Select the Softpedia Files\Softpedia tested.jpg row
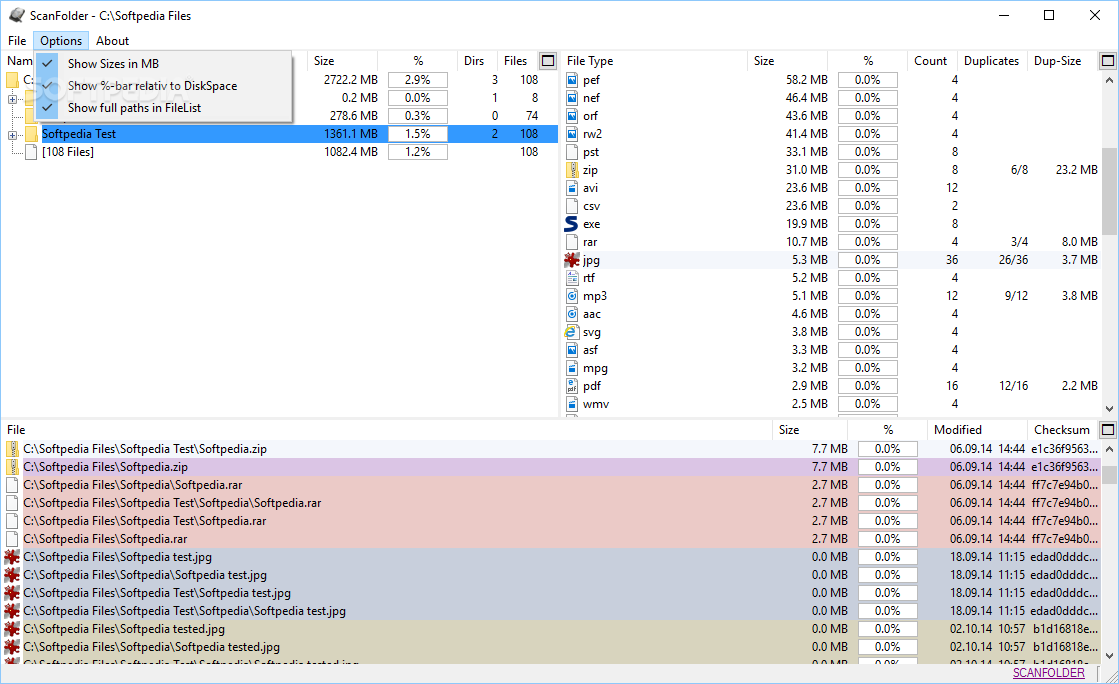 550,629
